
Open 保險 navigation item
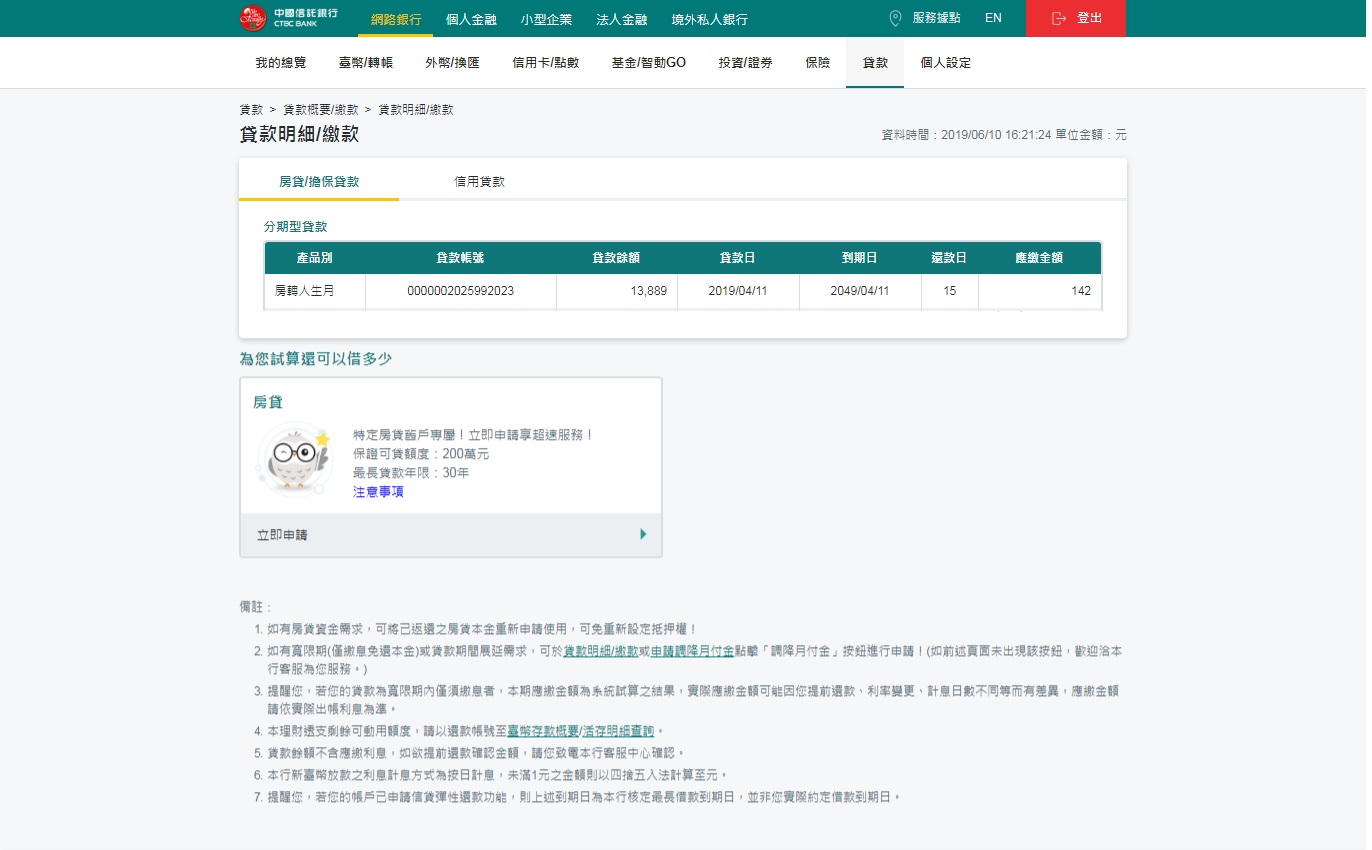(817, 62)
